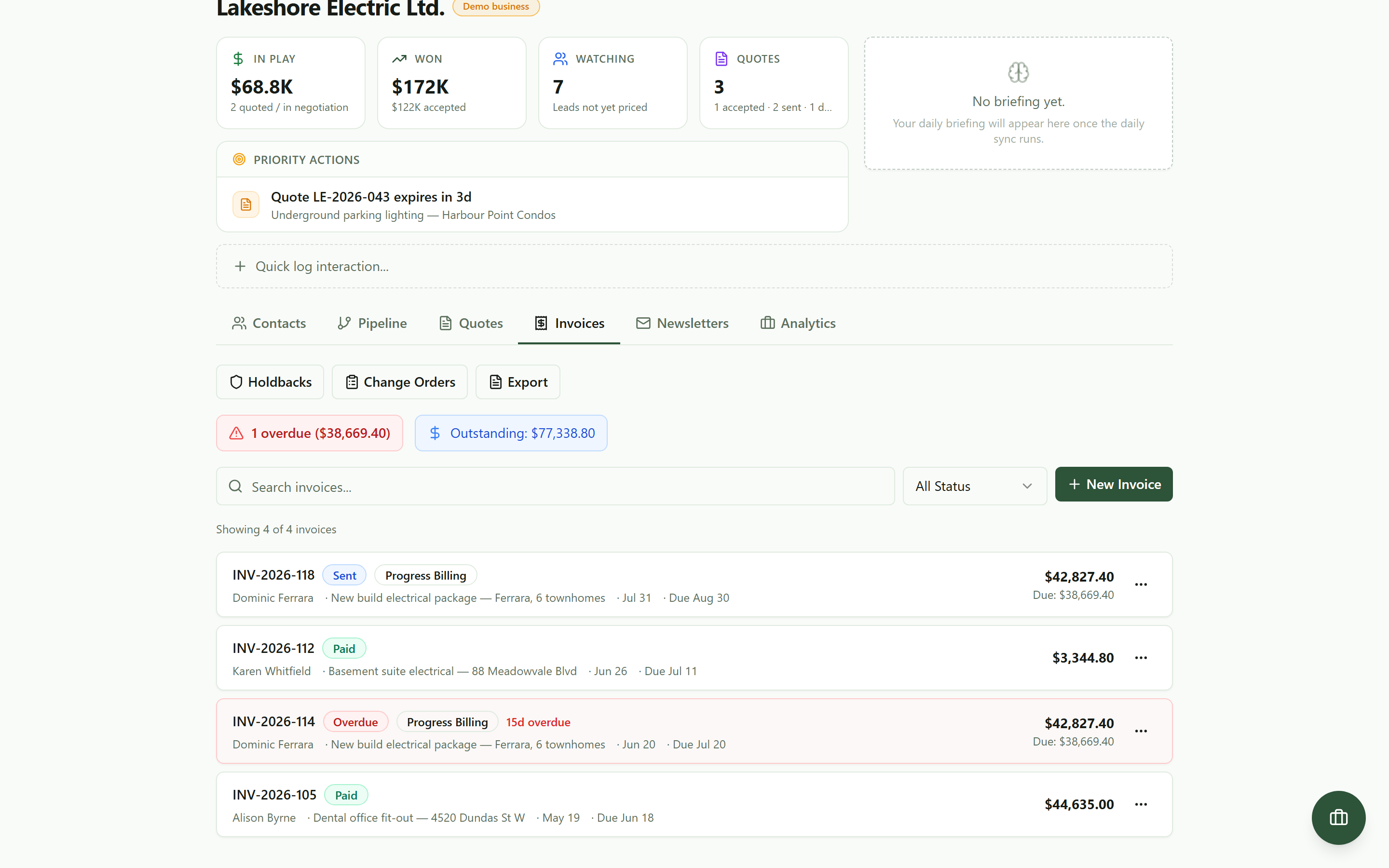
Task: Click the Quick log interaction field
Action: point(694,266)
